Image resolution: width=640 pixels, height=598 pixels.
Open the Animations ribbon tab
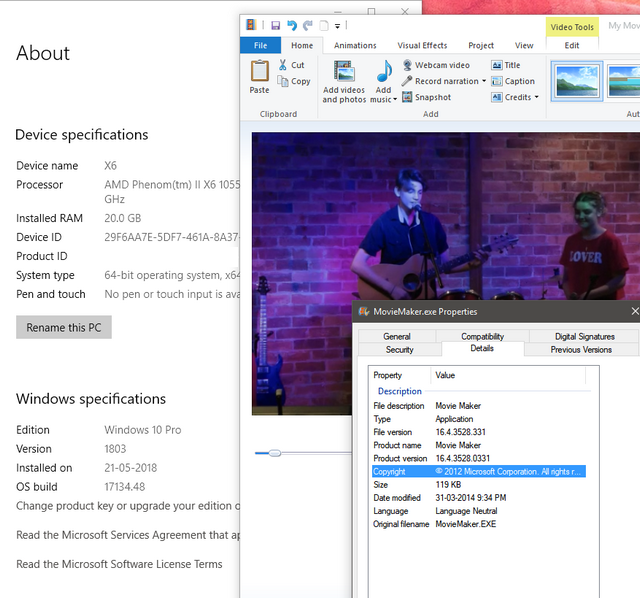pos(355,45)
